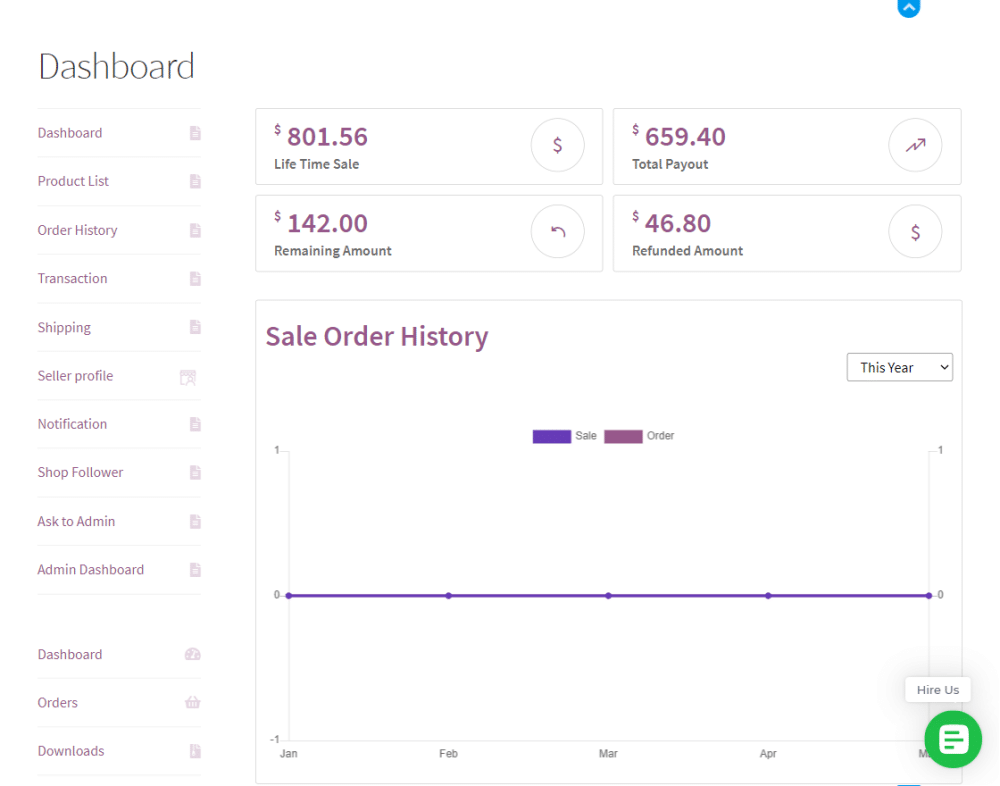This screenshot has height=786, width=1000.
Task: Open the Transaction page from the sidebar
Action: pyautogui.click(x=72, y=278)
